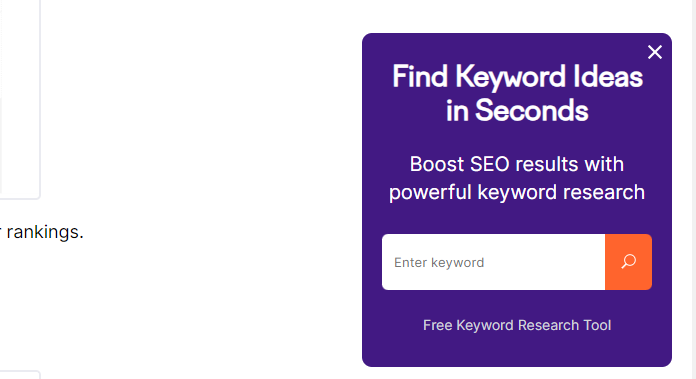
Task: Click the word "Keyword" in the popup heading
Action: click(x=510, y=77)
